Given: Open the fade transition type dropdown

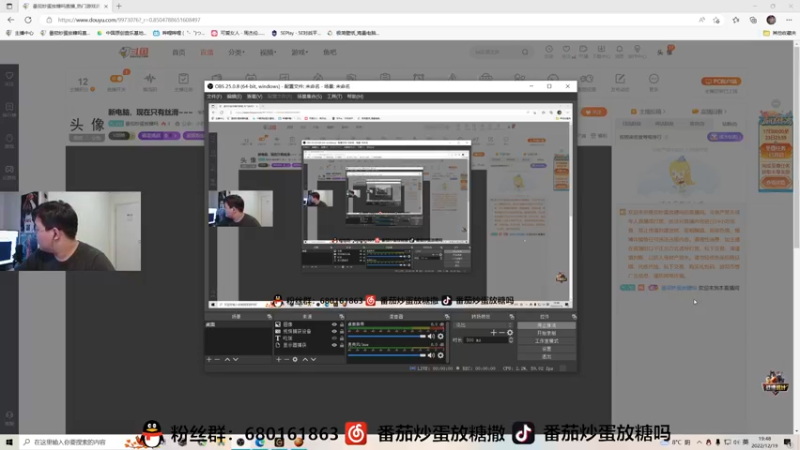Looking at the screenshot, I should click(483, 325).
